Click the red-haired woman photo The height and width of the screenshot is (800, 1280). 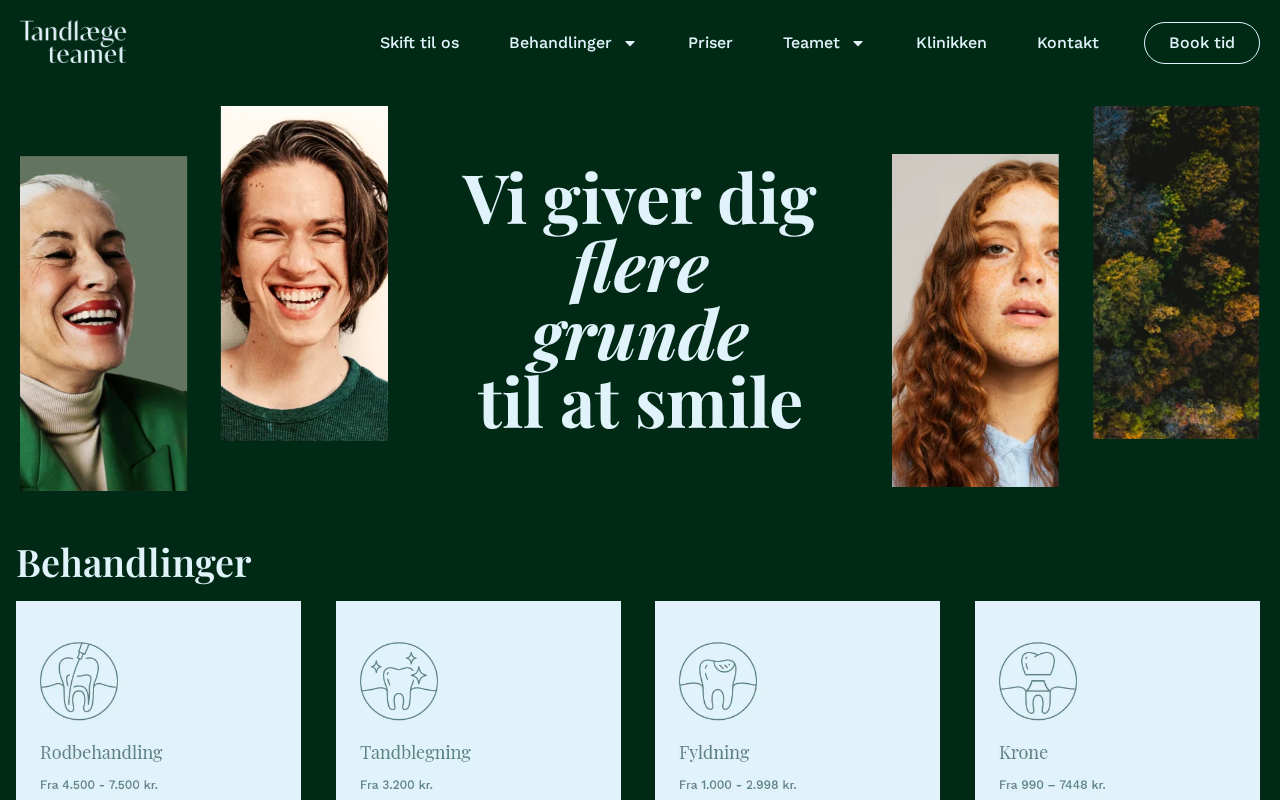point(975,320)
